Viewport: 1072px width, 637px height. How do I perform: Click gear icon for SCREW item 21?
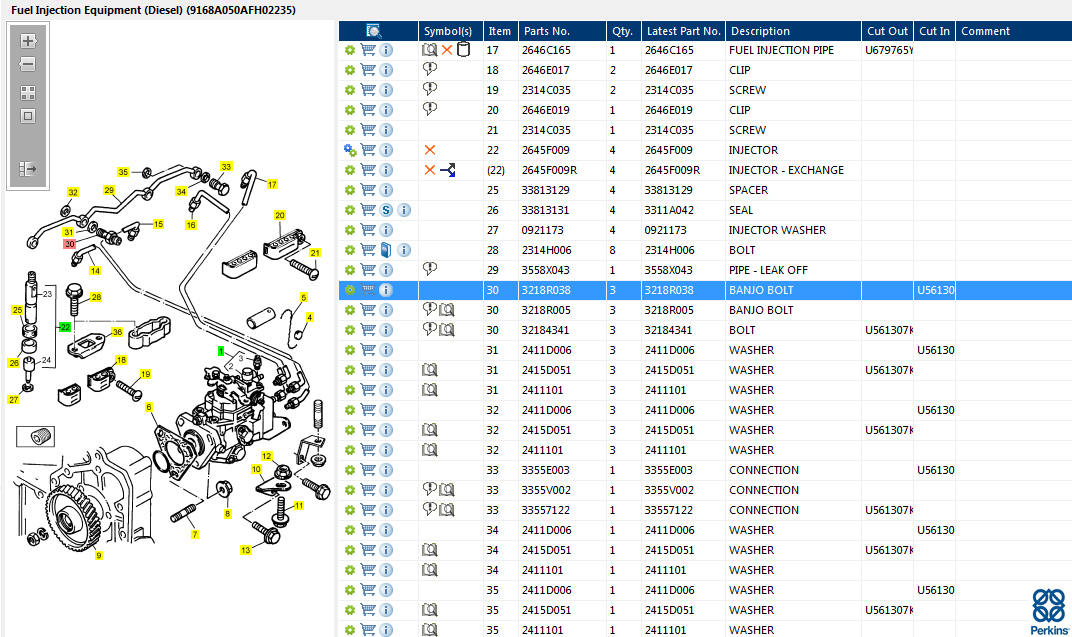pos(350,130)
